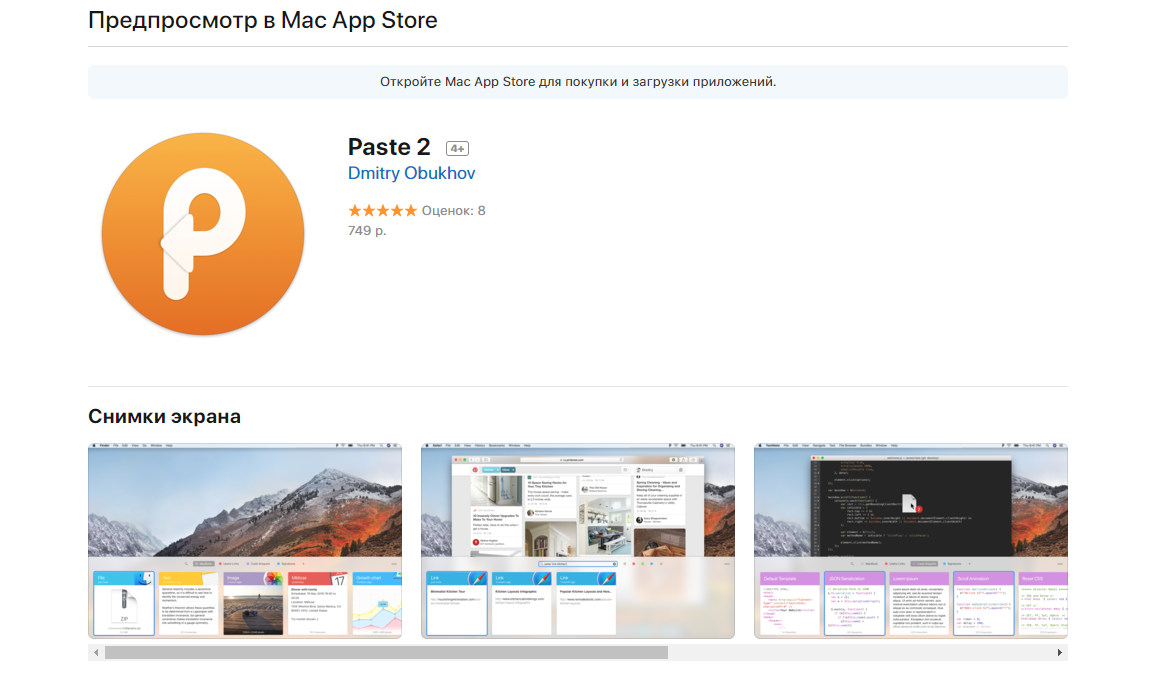Click the Growth chart card in first screenshot
The image size is (1171, 687).
pos(377,605)
